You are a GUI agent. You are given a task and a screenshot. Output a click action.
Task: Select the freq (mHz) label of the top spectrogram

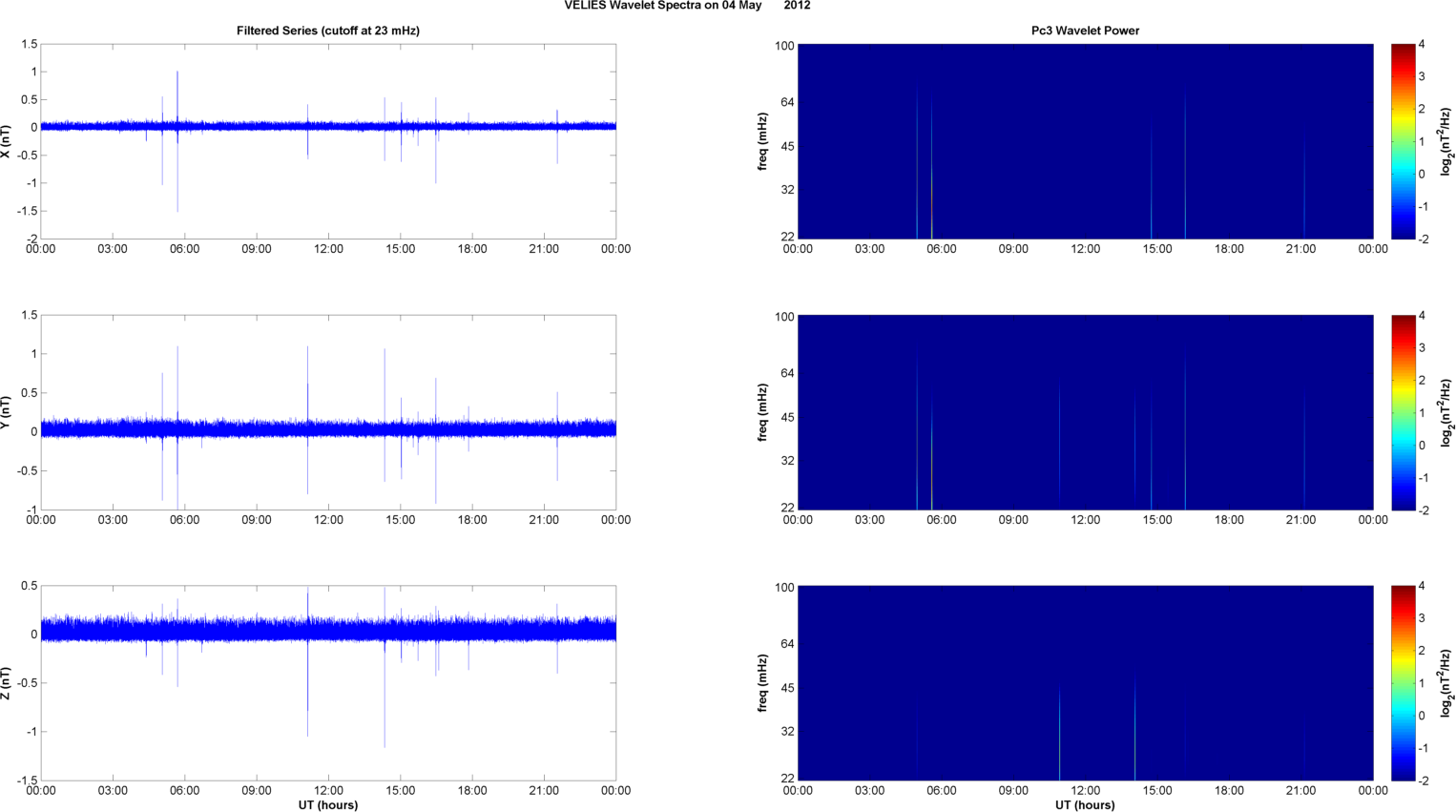click(x=763, y=141)
